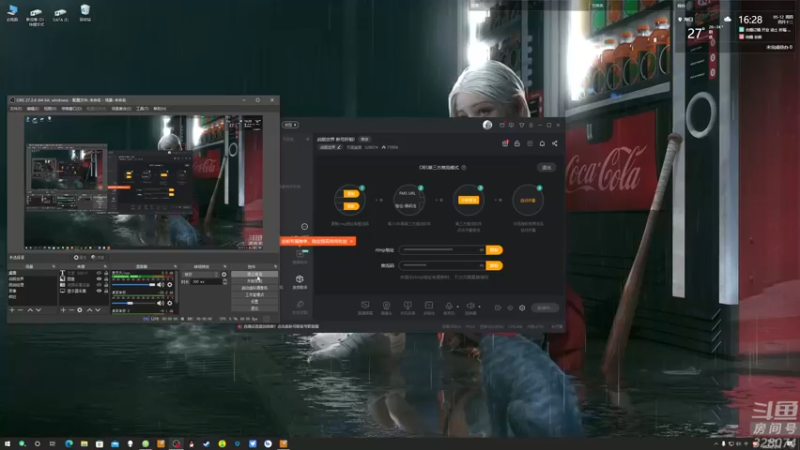This screenshot has width=800, height=450.
Task: Move the selected scene down in OBS
Action: pos(38,310)
